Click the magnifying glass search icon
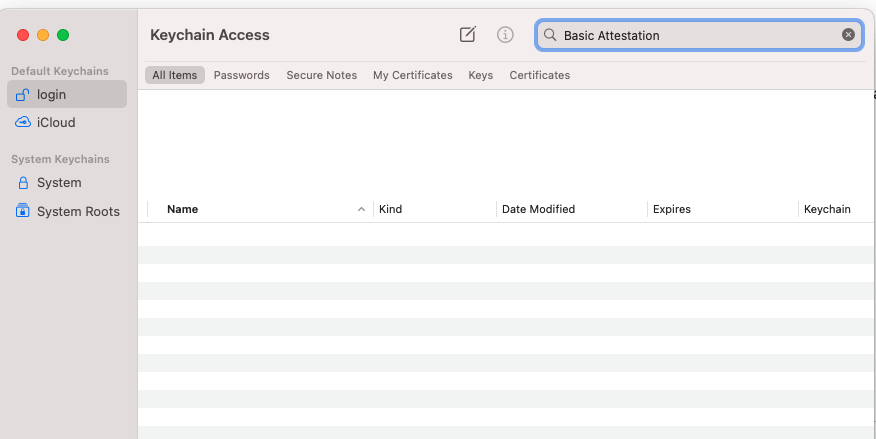The width and height of the screenshot is (876, 439). click(x=550, y=35)
